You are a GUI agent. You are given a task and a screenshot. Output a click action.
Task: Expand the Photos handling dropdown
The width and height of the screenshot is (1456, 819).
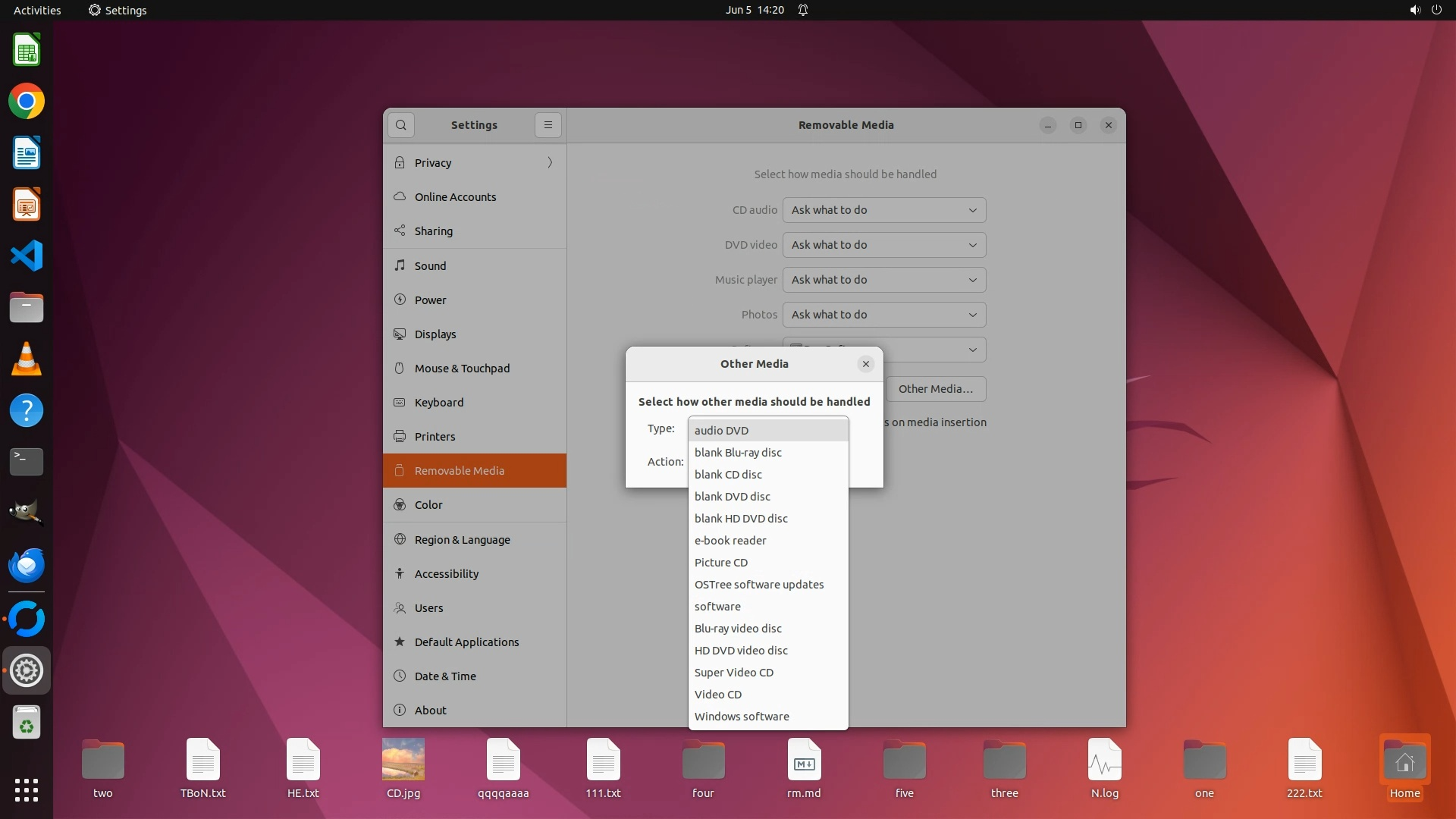(884, 315)
